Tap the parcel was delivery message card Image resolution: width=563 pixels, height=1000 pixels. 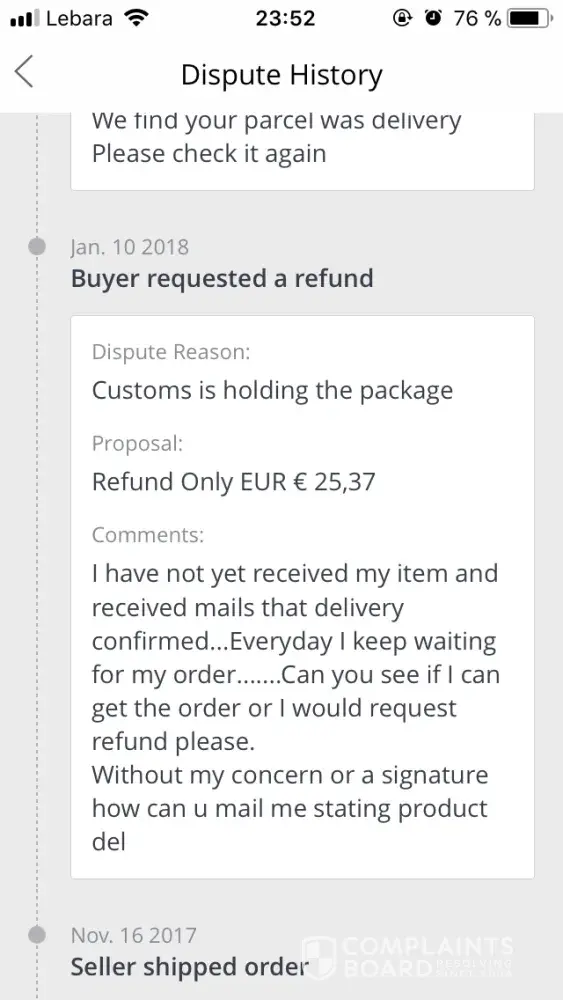(302, 151)
